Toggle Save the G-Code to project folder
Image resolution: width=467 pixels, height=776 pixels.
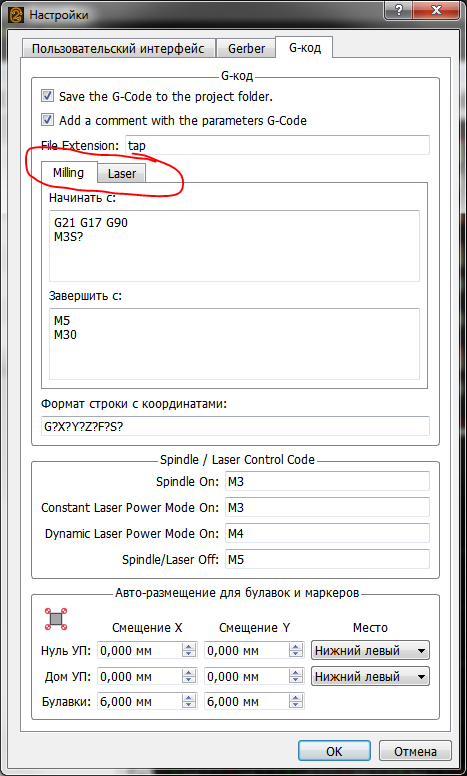(47, 96)
